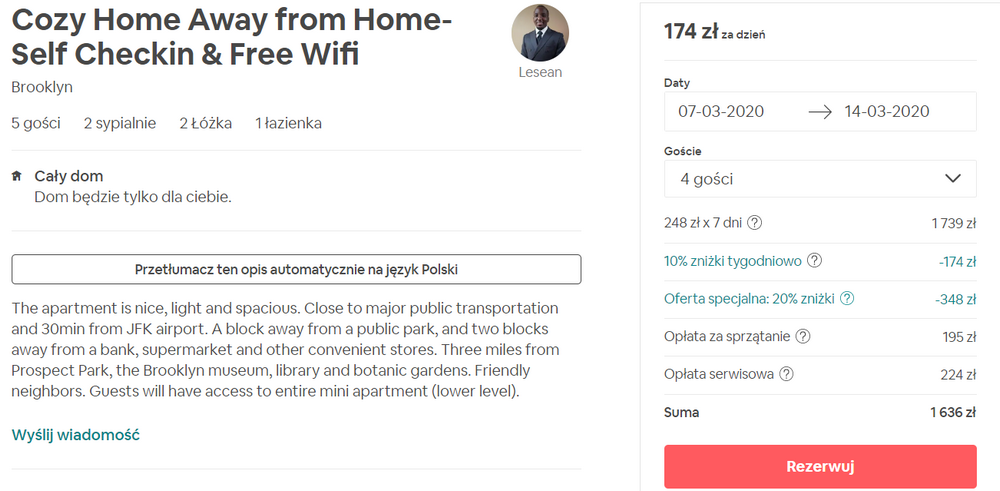This screenshot has height=491, width=1000.
Task: Click Przetłumacz ten opis automatycznie button
Action: click(296, 269)
